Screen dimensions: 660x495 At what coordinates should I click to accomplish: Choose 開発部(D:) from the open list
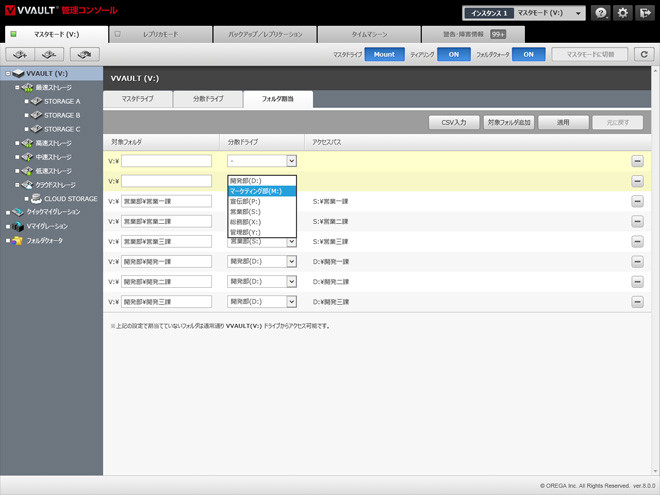[x=262, y=181]
